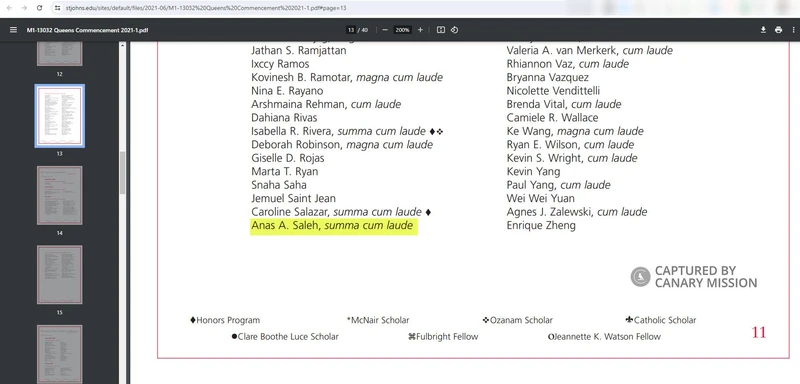Print the PDF document
Viewport: 800px width, 384px height.
(x=778, y=30)
